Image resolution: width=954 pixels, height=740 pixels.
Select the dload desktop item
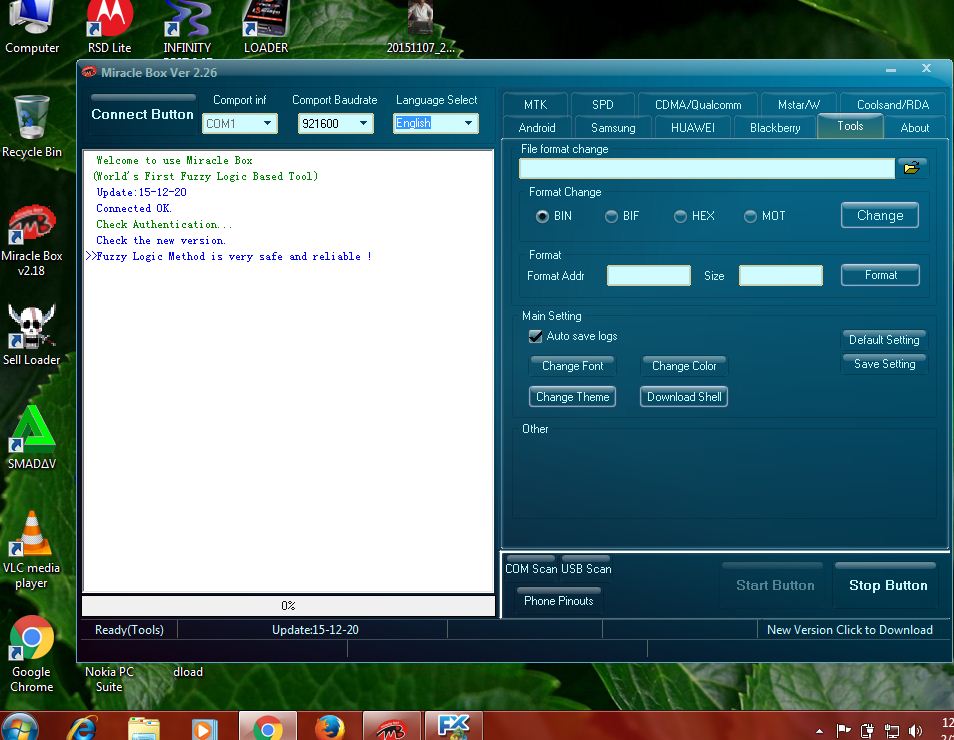pyautogui.click(x=188, y=672)
